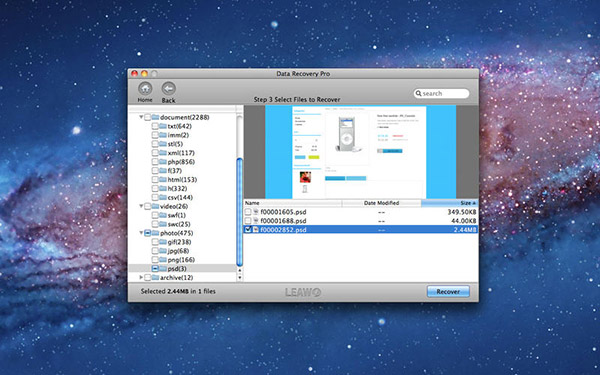This screenshot has height=375, width=600.
Task: Click the tree scrollbar up arrow
Action: [x=240, y=271]
